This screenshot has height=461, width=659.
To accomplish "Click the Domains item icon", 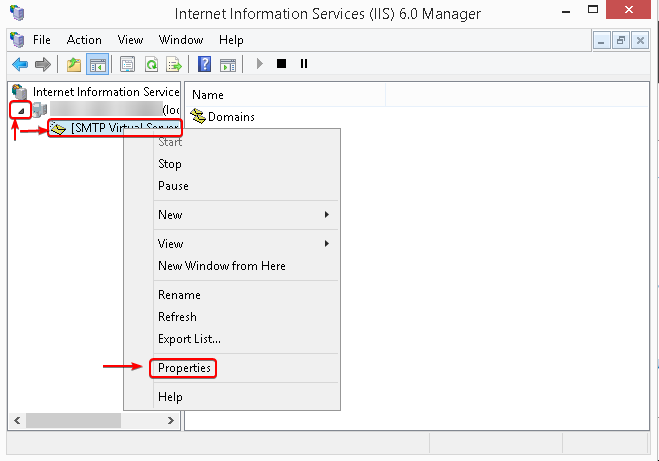I will pos(198,116).
